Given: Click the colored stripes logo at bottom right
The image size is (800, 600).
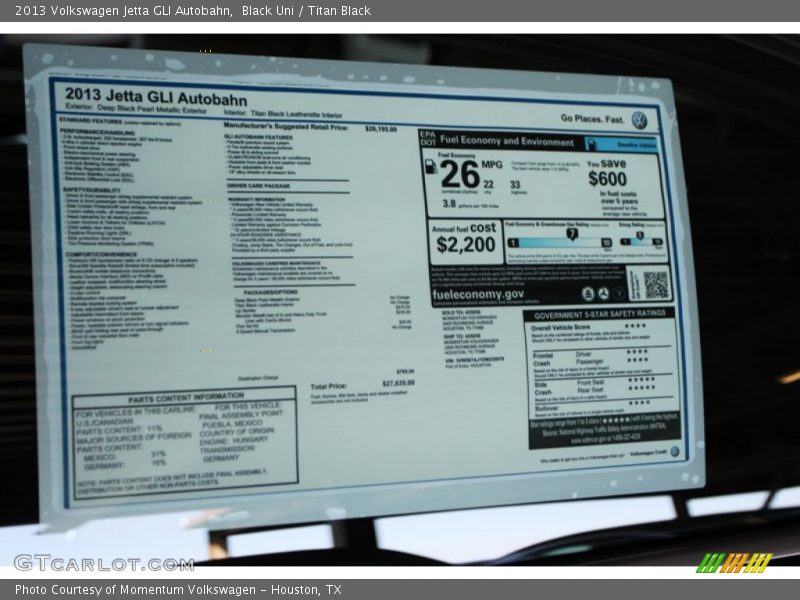Looking at the screenshot, I should [734, 563].
